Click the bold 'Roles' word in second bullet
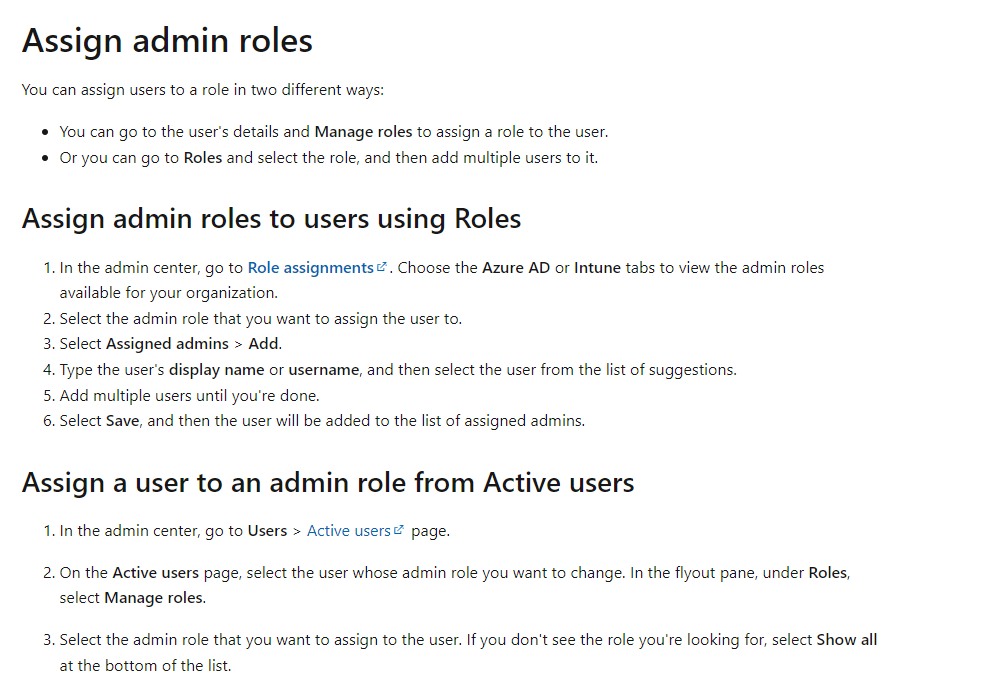This screenshot has width=985, height=695. tap(203, 158)
